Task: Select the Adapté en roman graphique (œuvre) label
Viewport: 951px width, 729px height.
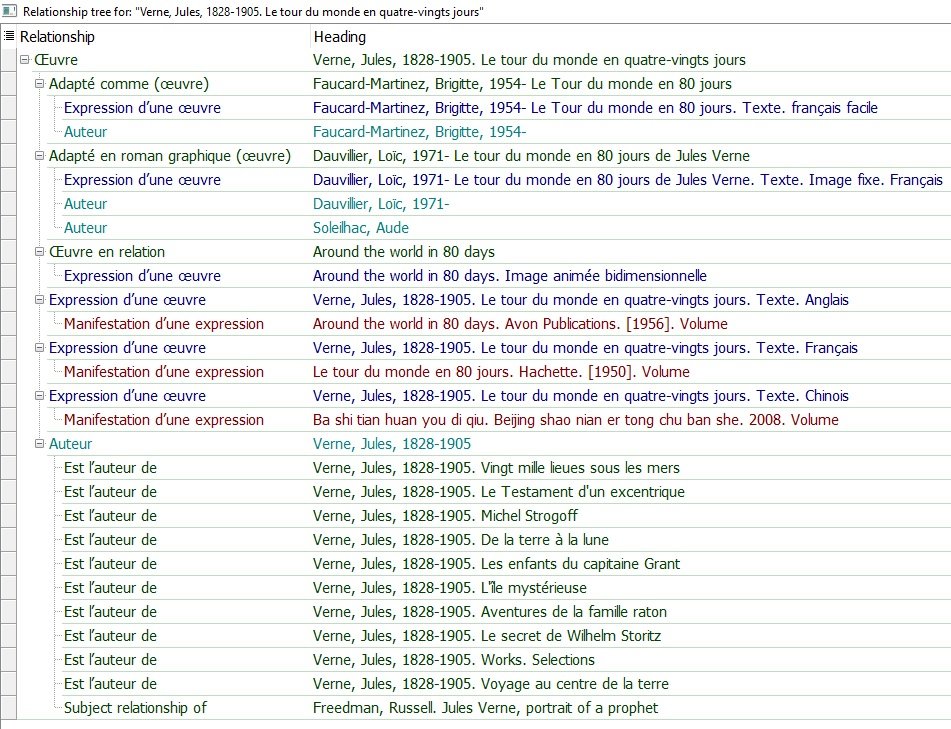Action: tap(170, 156)
